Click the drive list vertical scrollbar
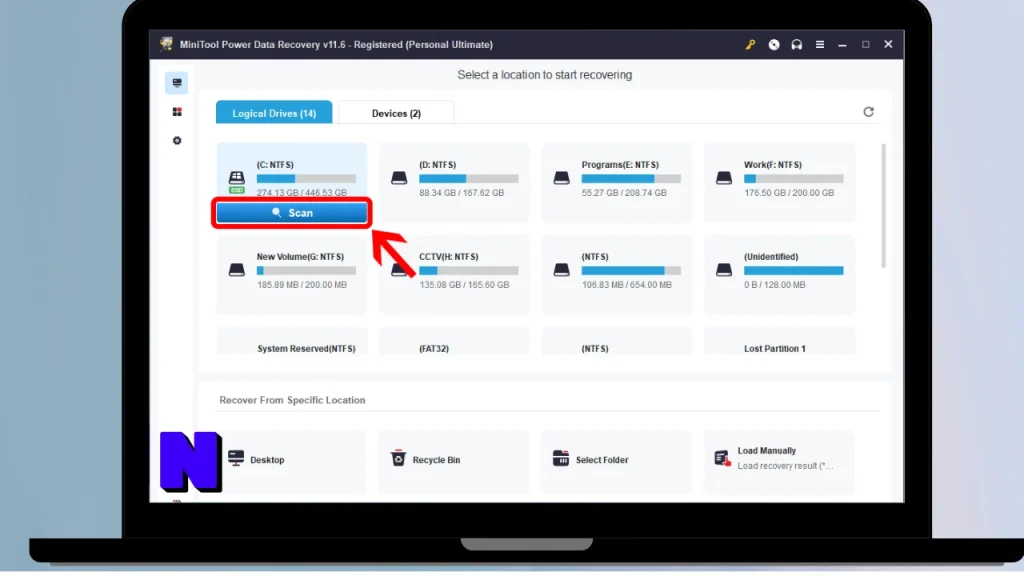 [884, 206]
